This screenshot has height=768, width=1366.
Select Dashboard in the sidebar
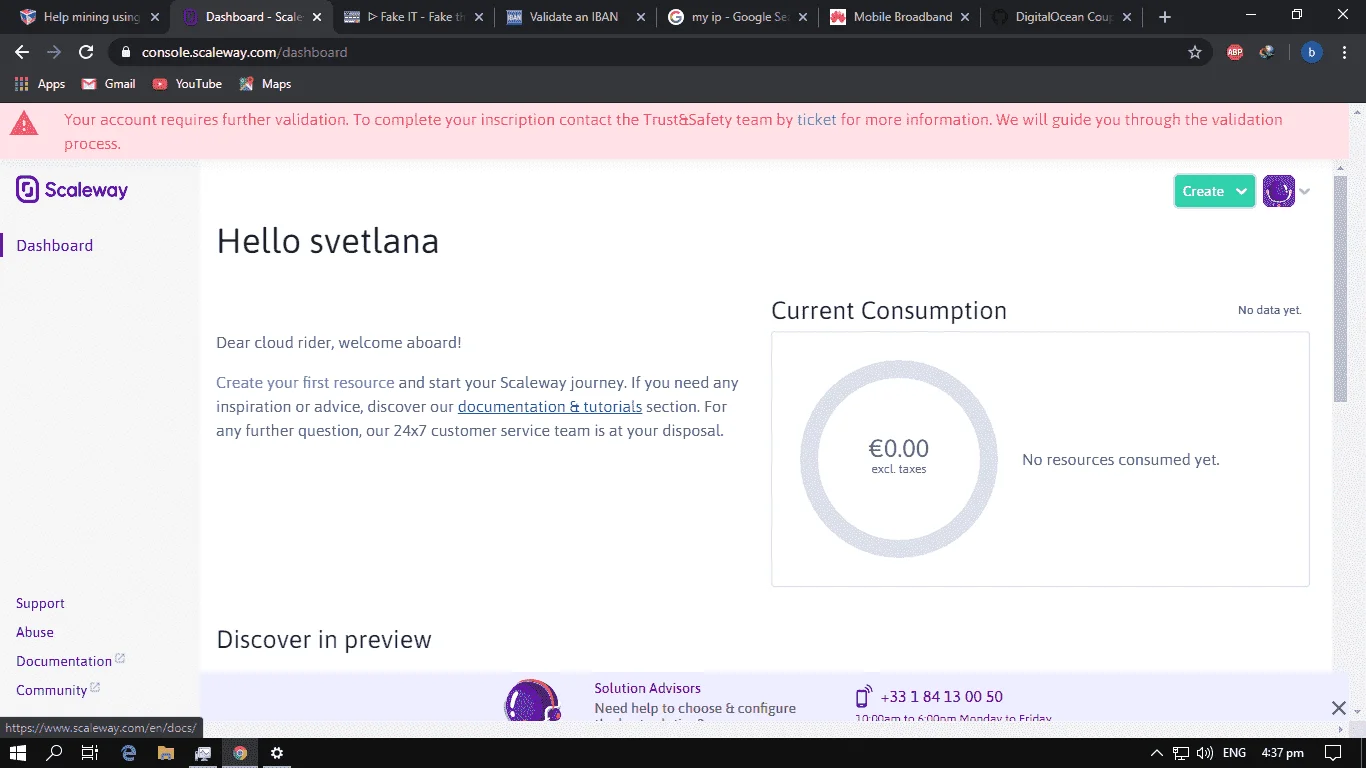coord(55,245)
